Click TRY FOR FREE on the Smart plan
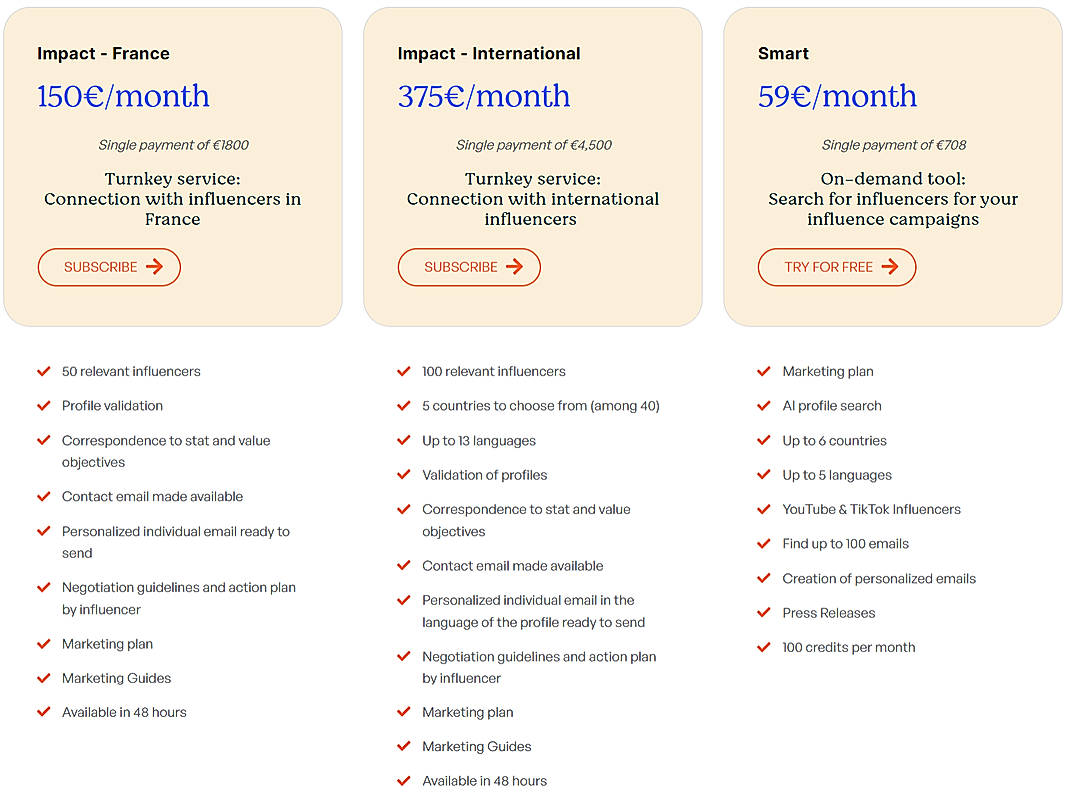1070x797 pixels. pos(837,267)
